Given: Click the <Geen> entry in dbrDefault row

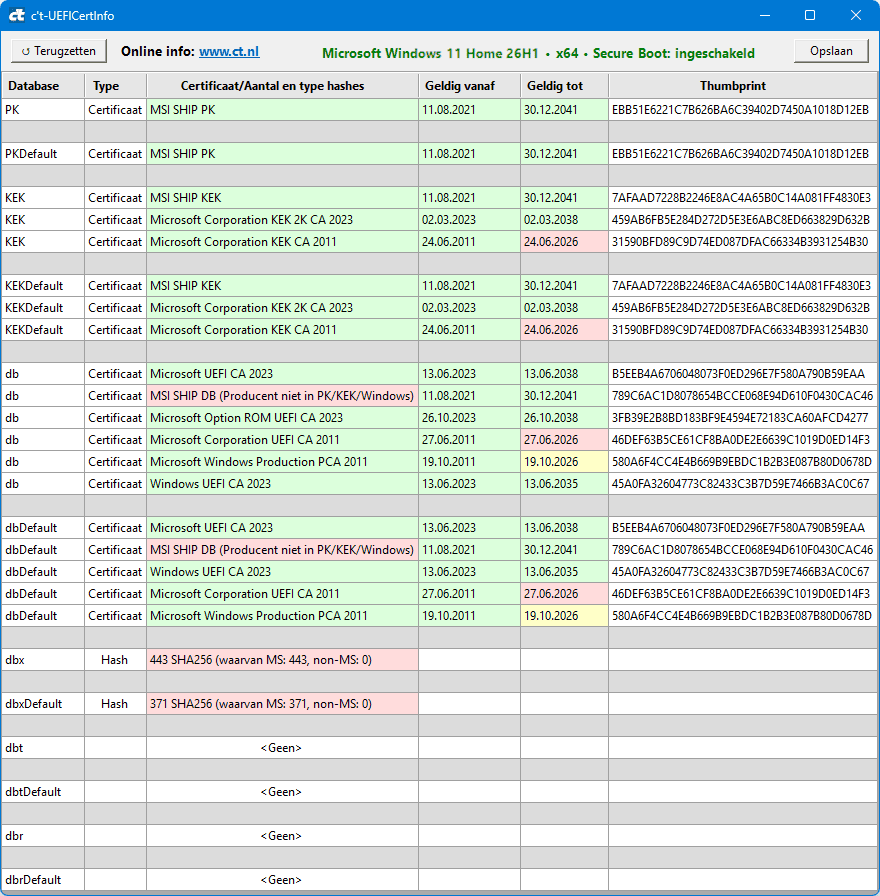Looking at the screenshot, I should pyautogui.click(x=282, y=880).
